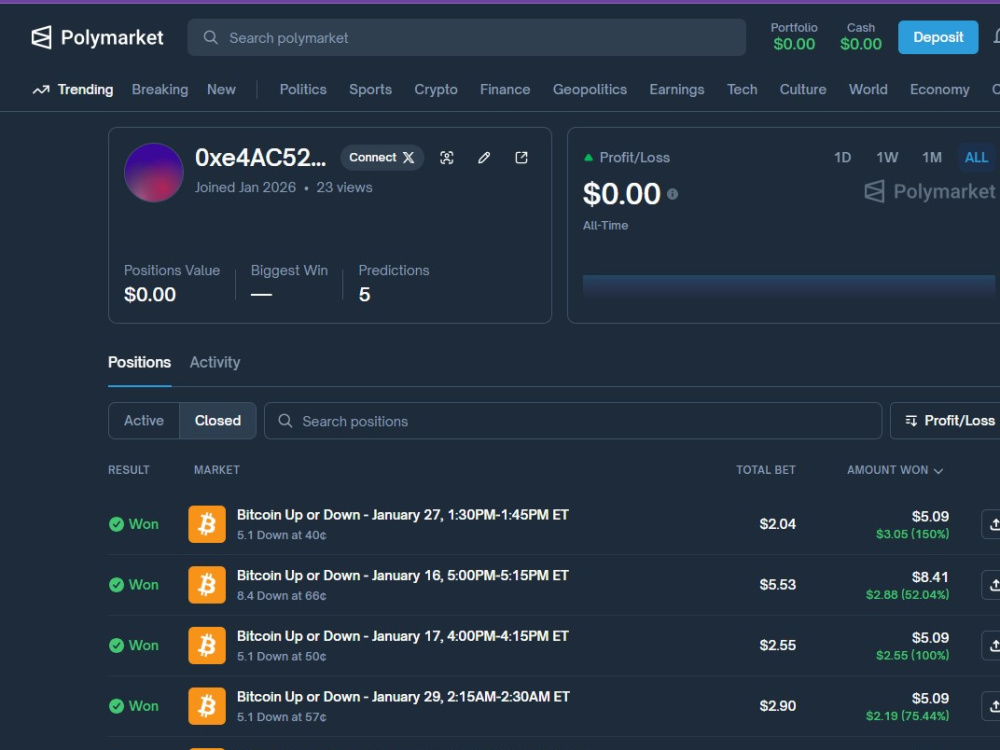Image resolution: width=1000 pixels, height=750 pixels.
Task: Switch to Closed positions
Action: [x=217, y=420]
